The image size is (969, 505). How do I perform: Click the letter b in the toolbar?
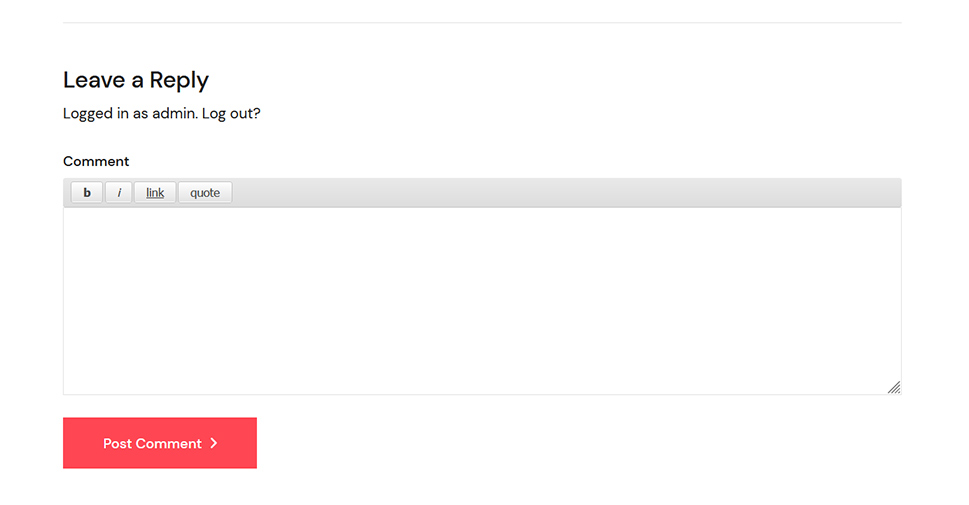(87, 192)
